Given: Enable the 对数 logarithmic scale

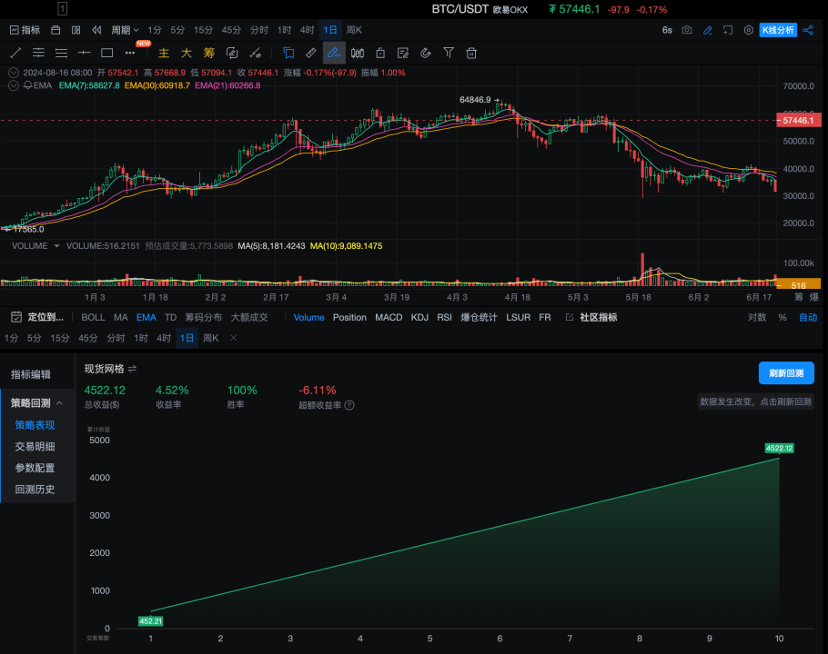Looking at the screenshot, I should click(757, 317).
